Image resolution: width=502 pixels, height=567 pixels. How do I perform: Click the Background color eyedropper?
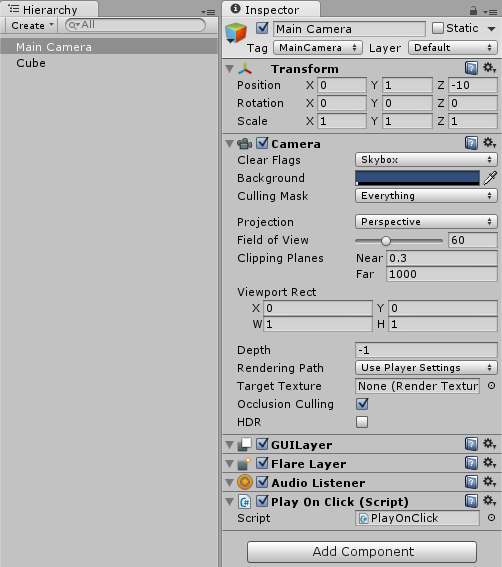[490, 178]
